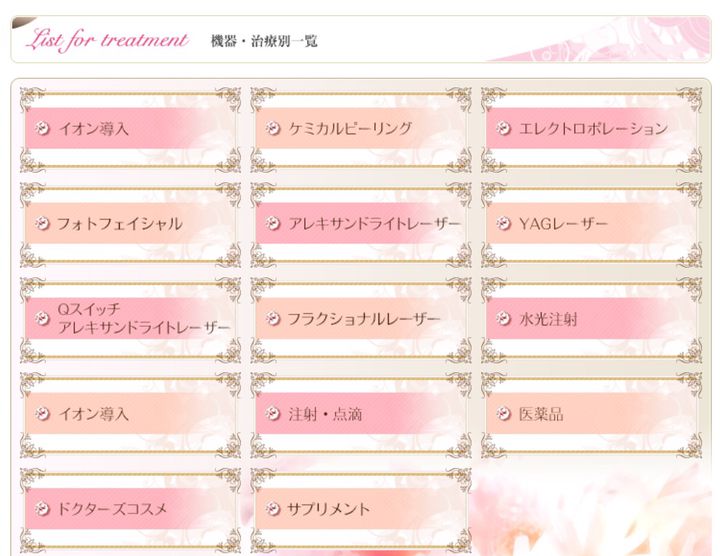
Task: Select the rose icon beside YAGレーザー
Action: coord(503,224)
